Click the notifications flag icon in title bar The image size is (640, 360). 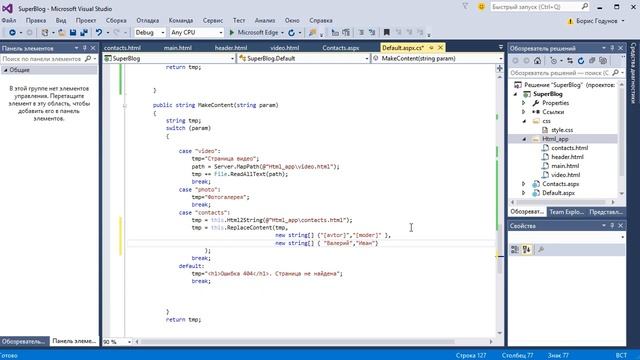(x=465, y=7)
